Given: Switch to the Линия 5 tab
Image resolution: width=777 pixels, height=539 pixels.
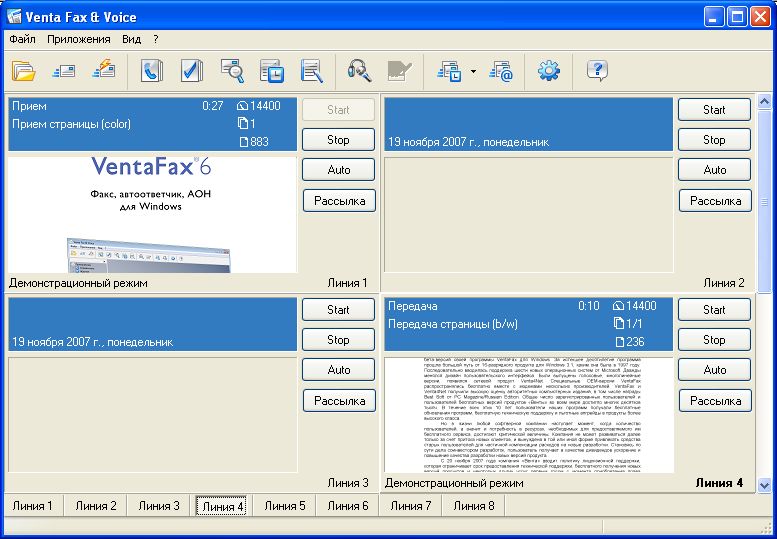Looking at the screenshot, I should click(285, 506).
